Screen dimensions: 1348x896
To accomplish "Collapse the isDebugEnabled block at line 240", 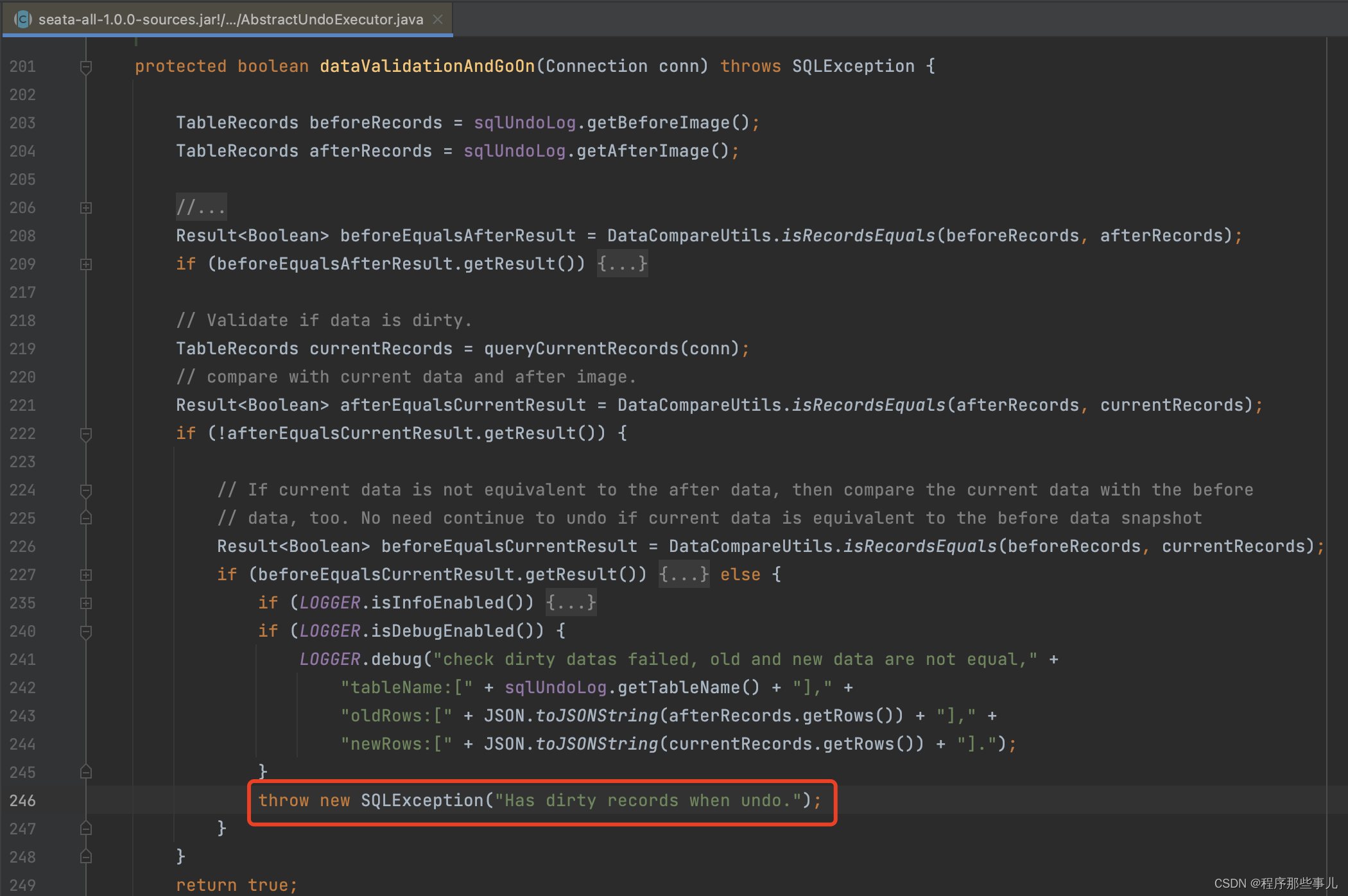I will coord(85,632).
